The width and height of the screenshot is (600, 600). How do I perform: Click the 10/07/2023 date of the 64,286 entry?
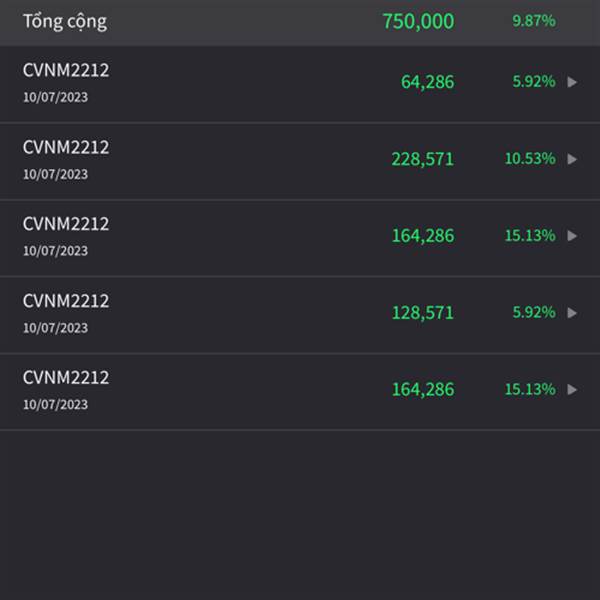(x=55, y=97)
